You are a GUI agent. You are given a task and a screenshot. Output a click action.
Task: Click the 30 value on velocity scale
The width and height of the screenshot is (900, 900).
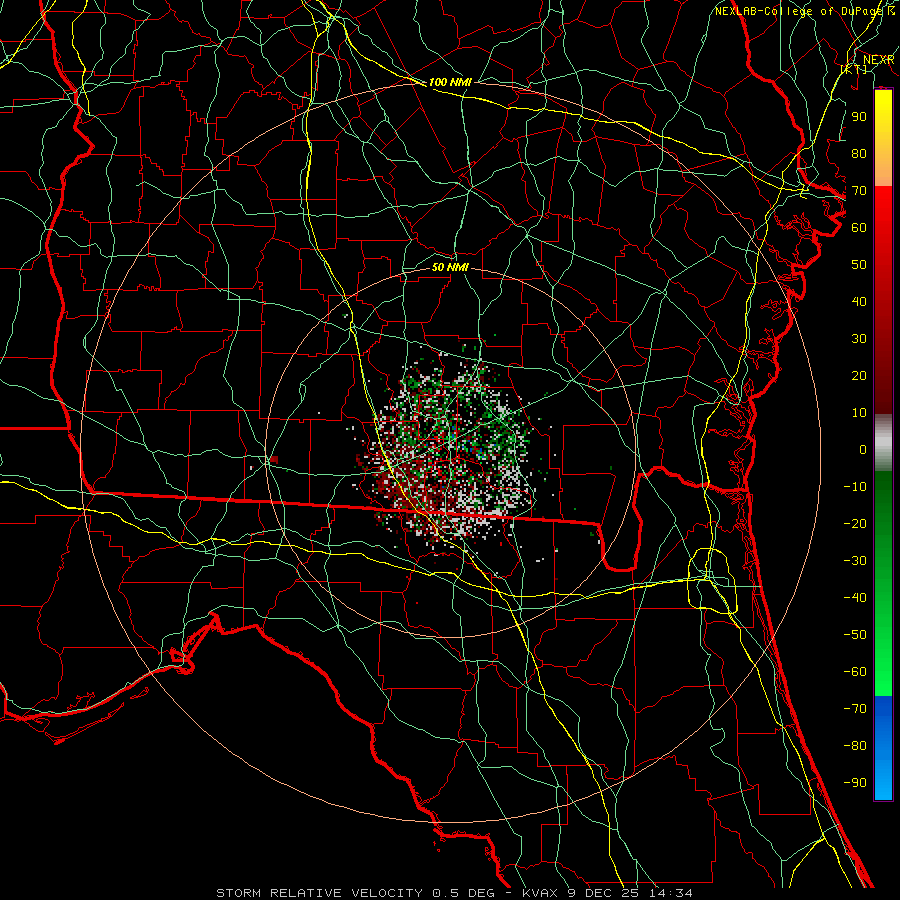(x=859, y=339)
